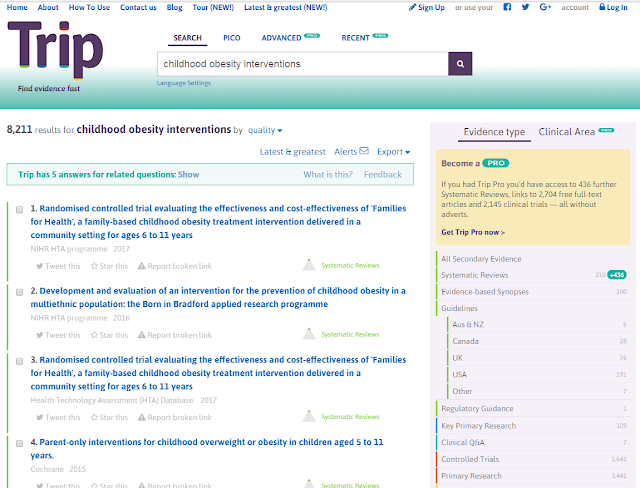The width and height of the screenshot is (640, 488).
Task: Click the magnifier search button
Action: pos(460,64)
